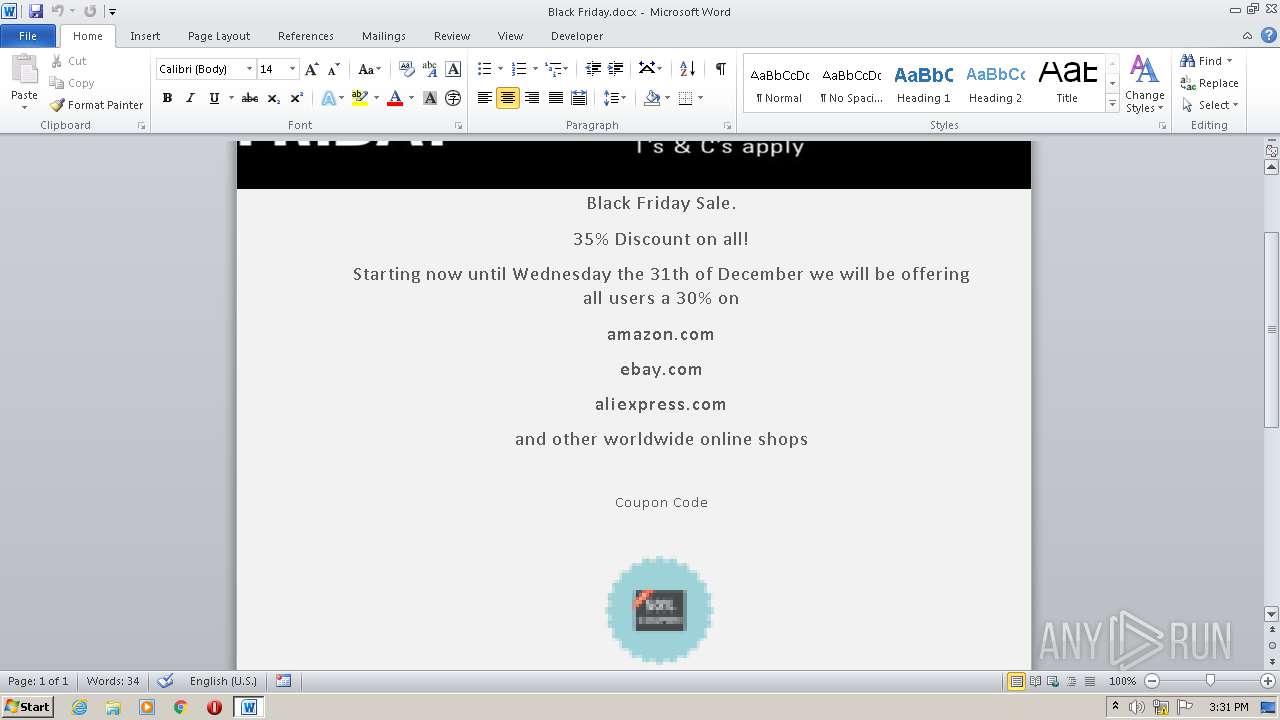Click Replace in Editing group
This screenshot has height=720, width=1280.
click(x=1210, y=83)
